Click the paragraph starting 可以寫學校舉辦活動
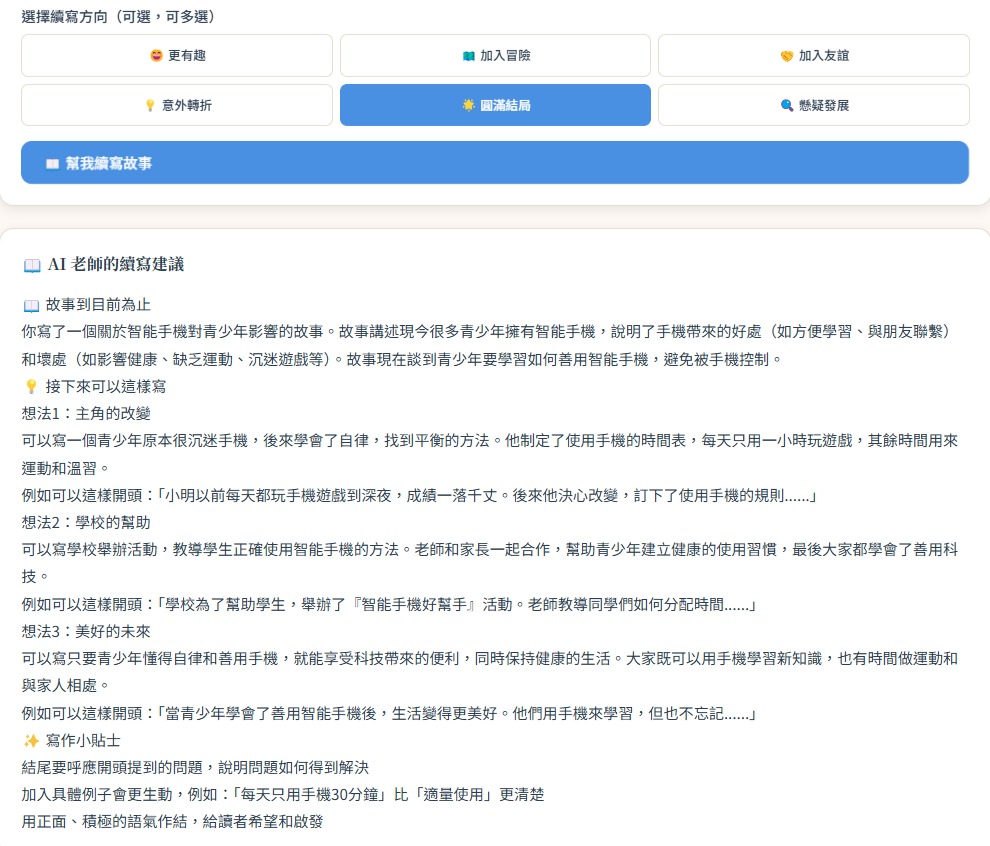The height and width of the screenshot is (846, 990). (x=490, y=563)
